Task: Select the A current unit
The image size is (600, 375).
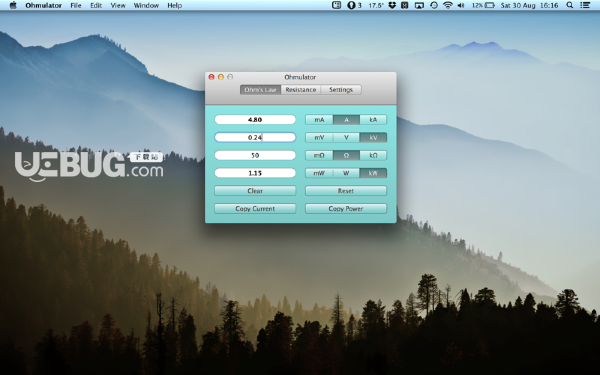Action: pyautogui.click(x=346, y=120)
